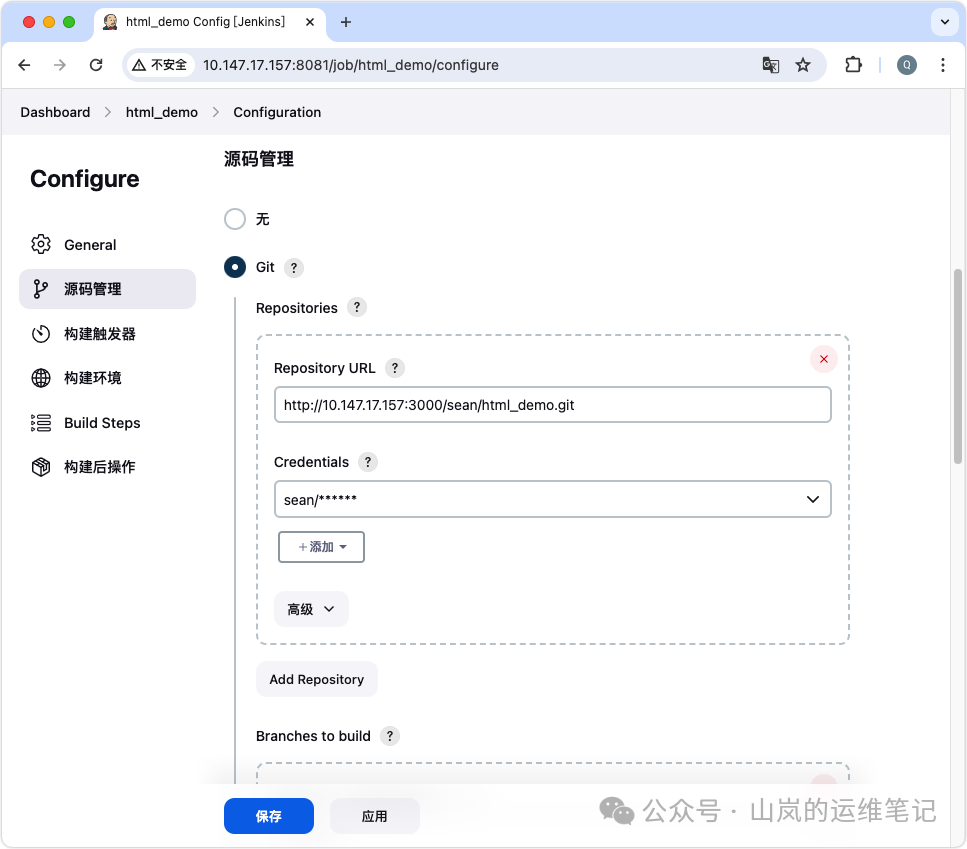
Task: Select the 源码管理 branch icon in sidebar
Action: point(41,289)
